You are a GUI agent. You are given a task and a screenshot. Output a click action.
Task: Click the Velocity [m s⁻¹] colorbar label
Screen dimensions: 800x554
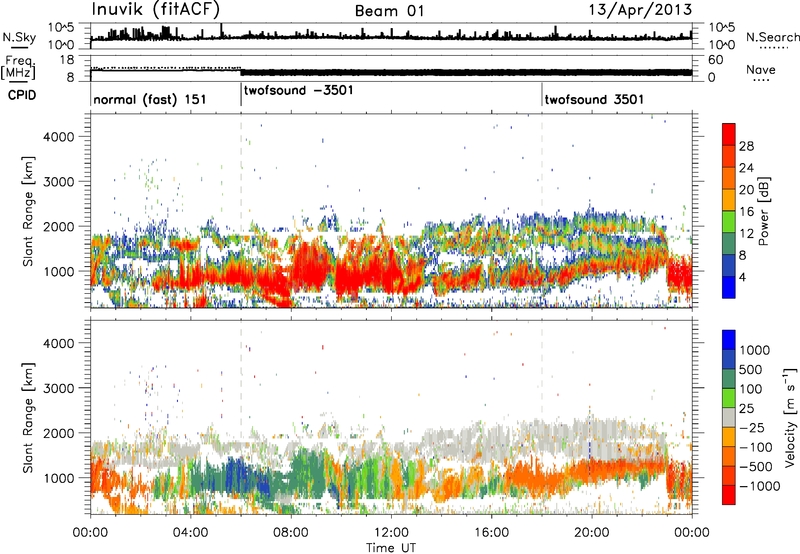click(790, 417)
